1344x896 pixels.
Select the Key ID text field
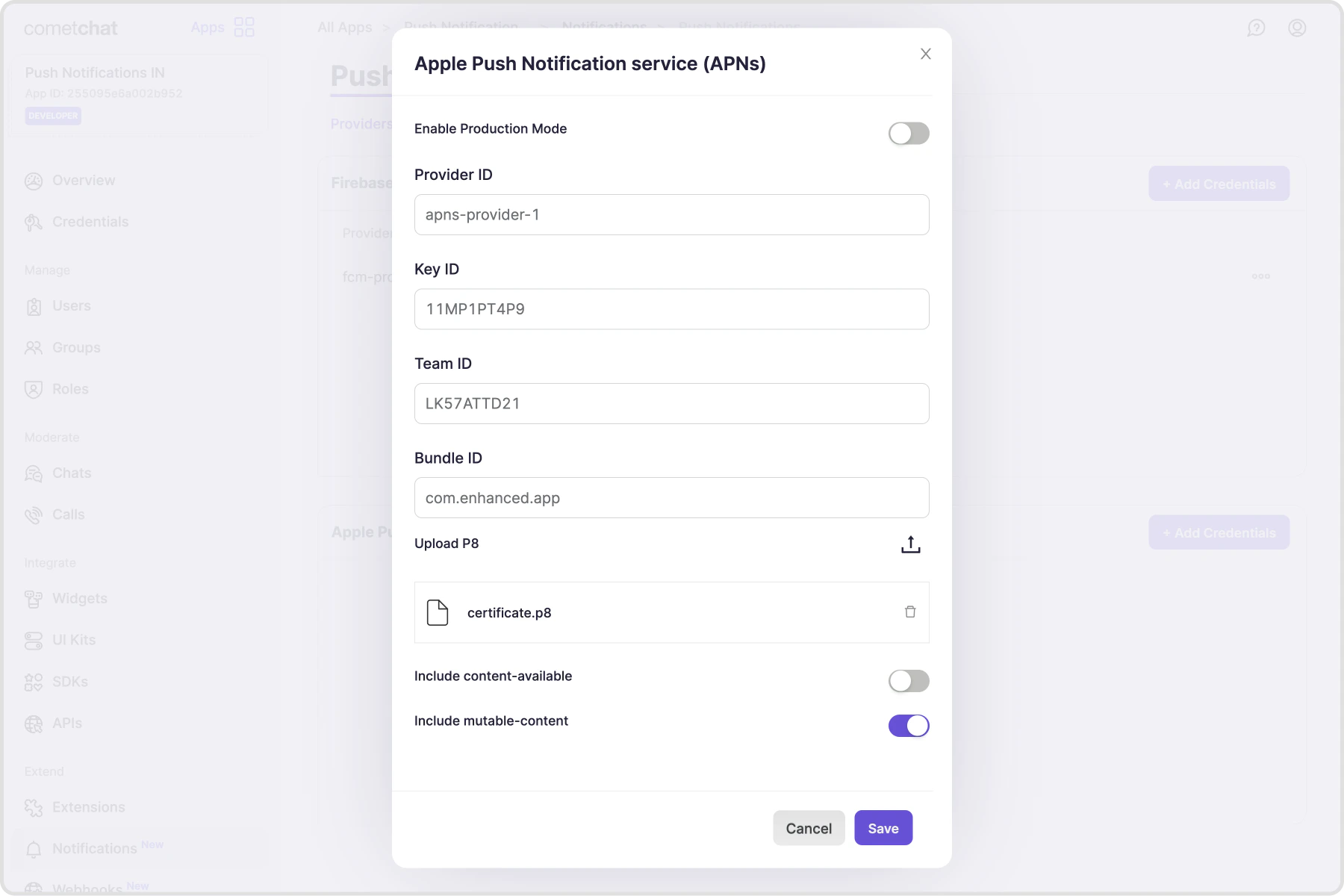671,309
